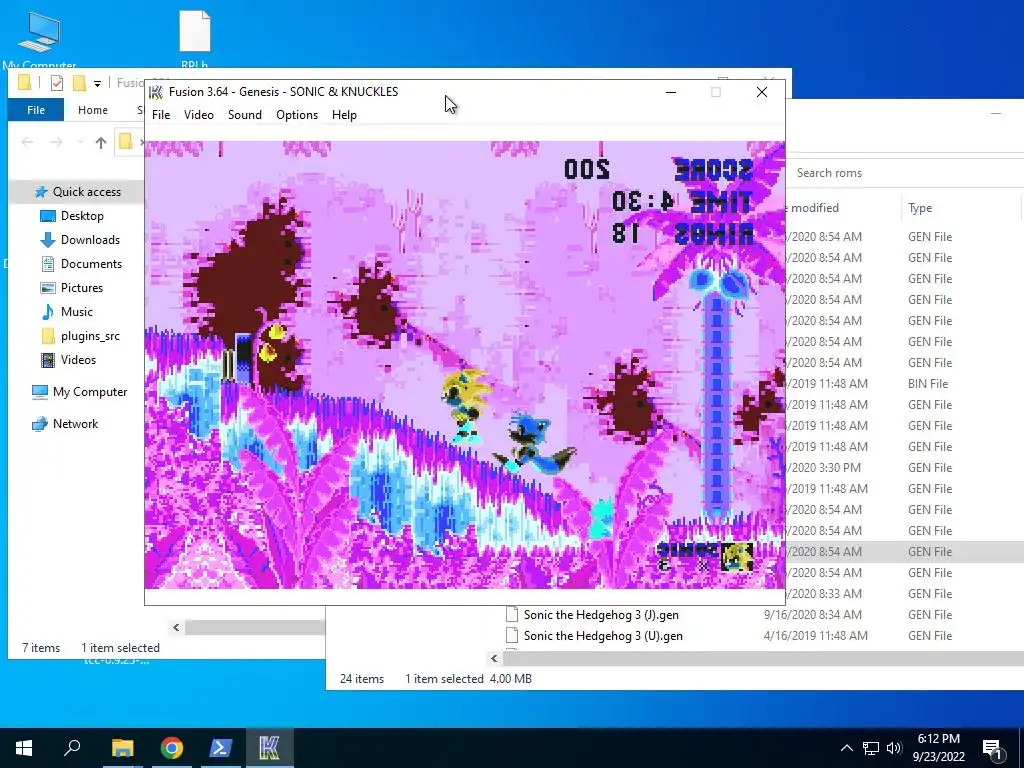Screen dimensions: 1024x768
Task: Open the notification center
Action: [x=991, y=749]
